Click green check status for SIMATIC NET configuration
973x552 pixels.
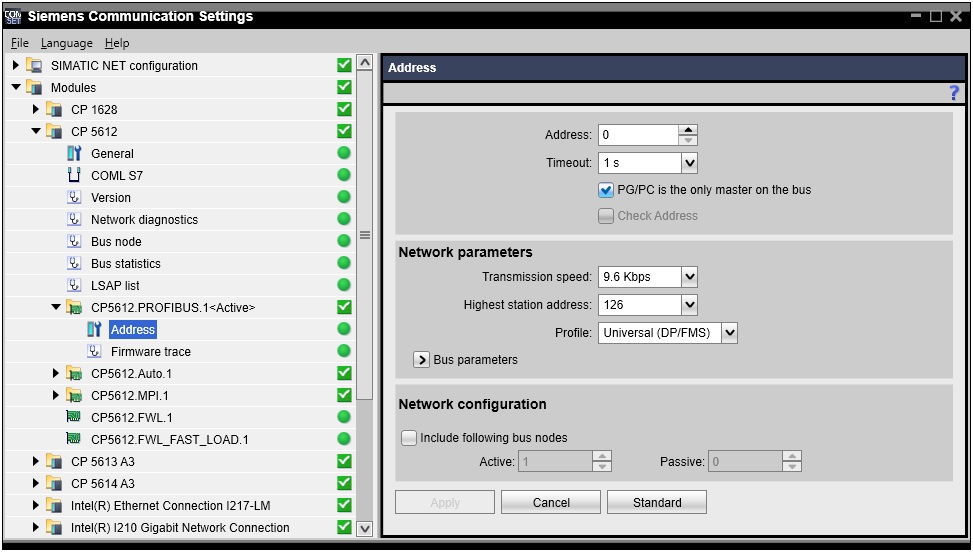coord(344,65)
